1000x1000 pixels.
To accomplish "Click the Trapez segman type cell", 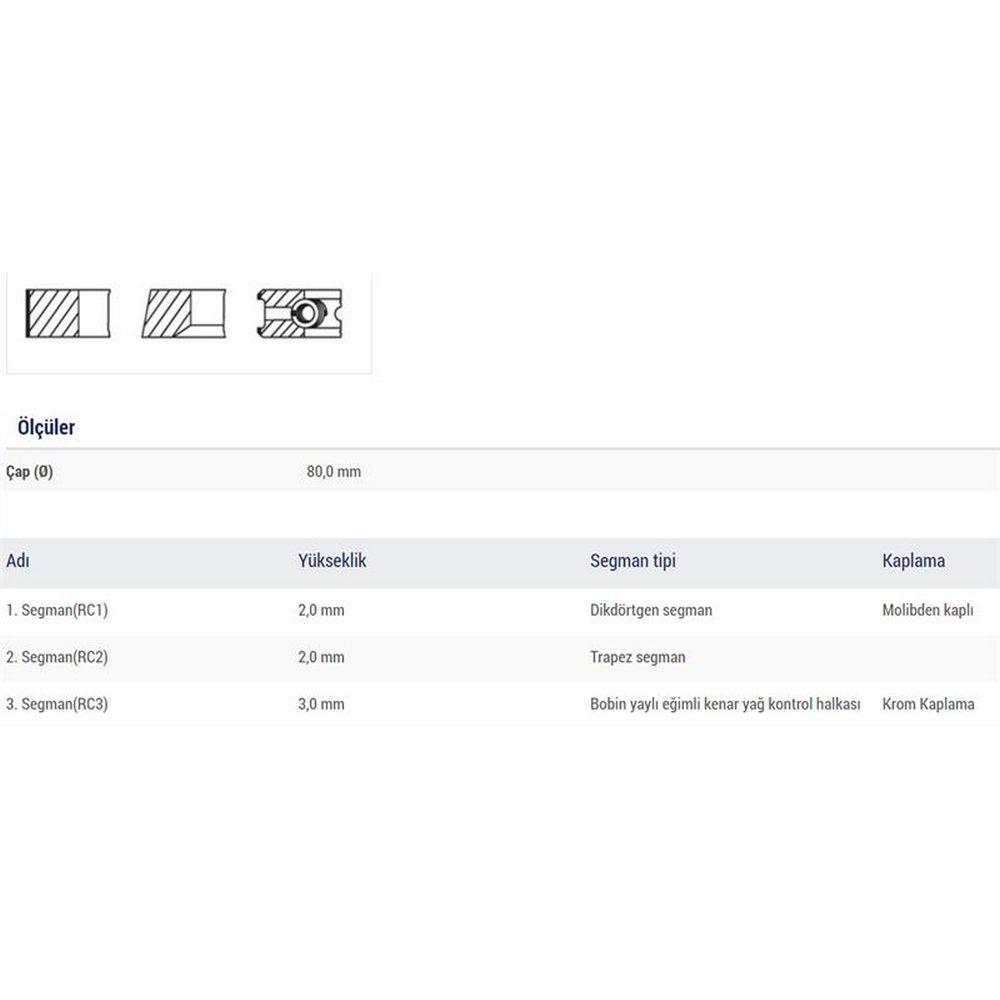I will (x=637, y=657).
